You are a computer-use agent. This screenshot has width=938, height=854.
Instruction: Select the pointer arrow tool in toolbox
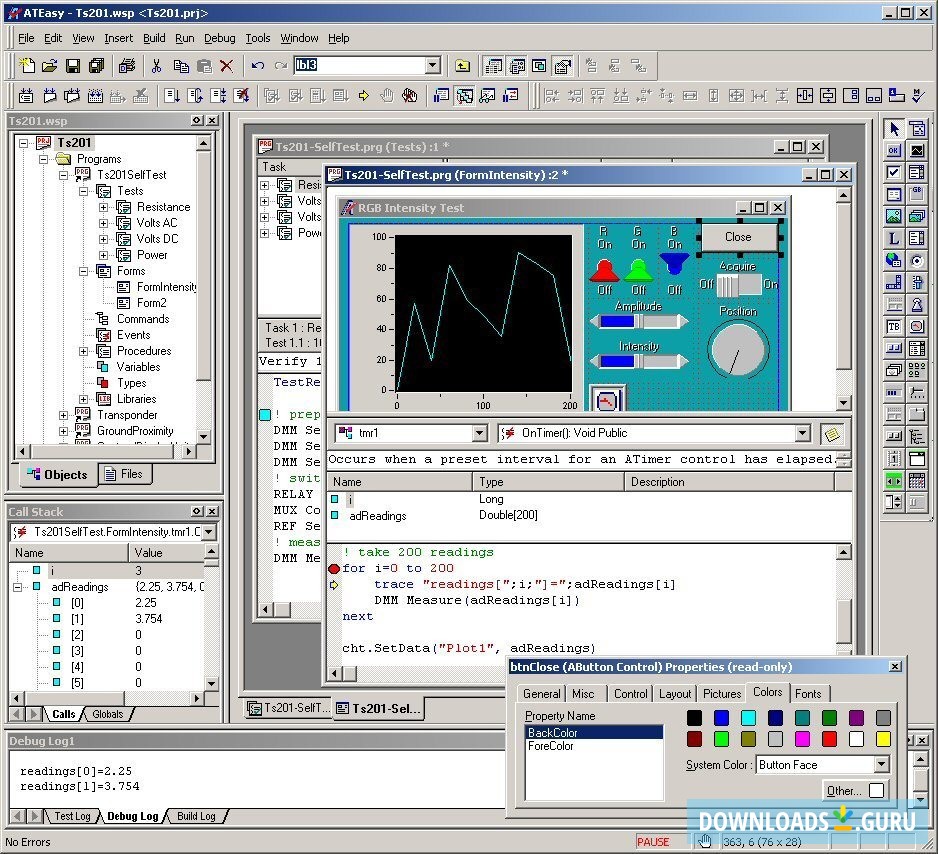tap(894, 129)
